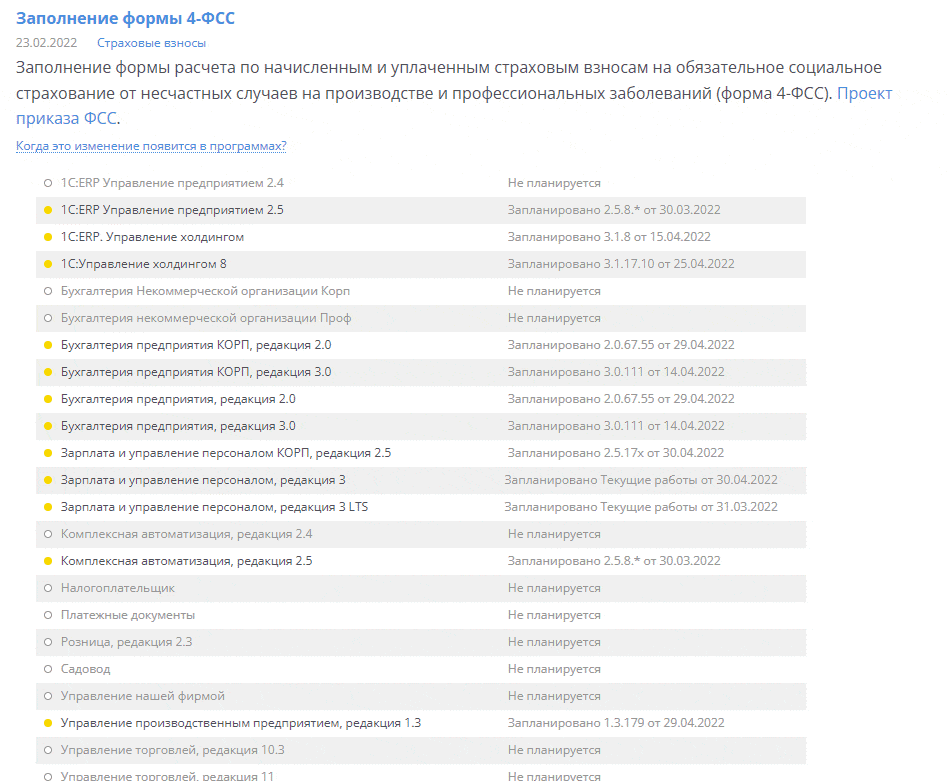This screenshot has height=781, width=947.
Task: Select 'Комплексная автоматизация, редакция 2.5' text
Action: [187, 561]
